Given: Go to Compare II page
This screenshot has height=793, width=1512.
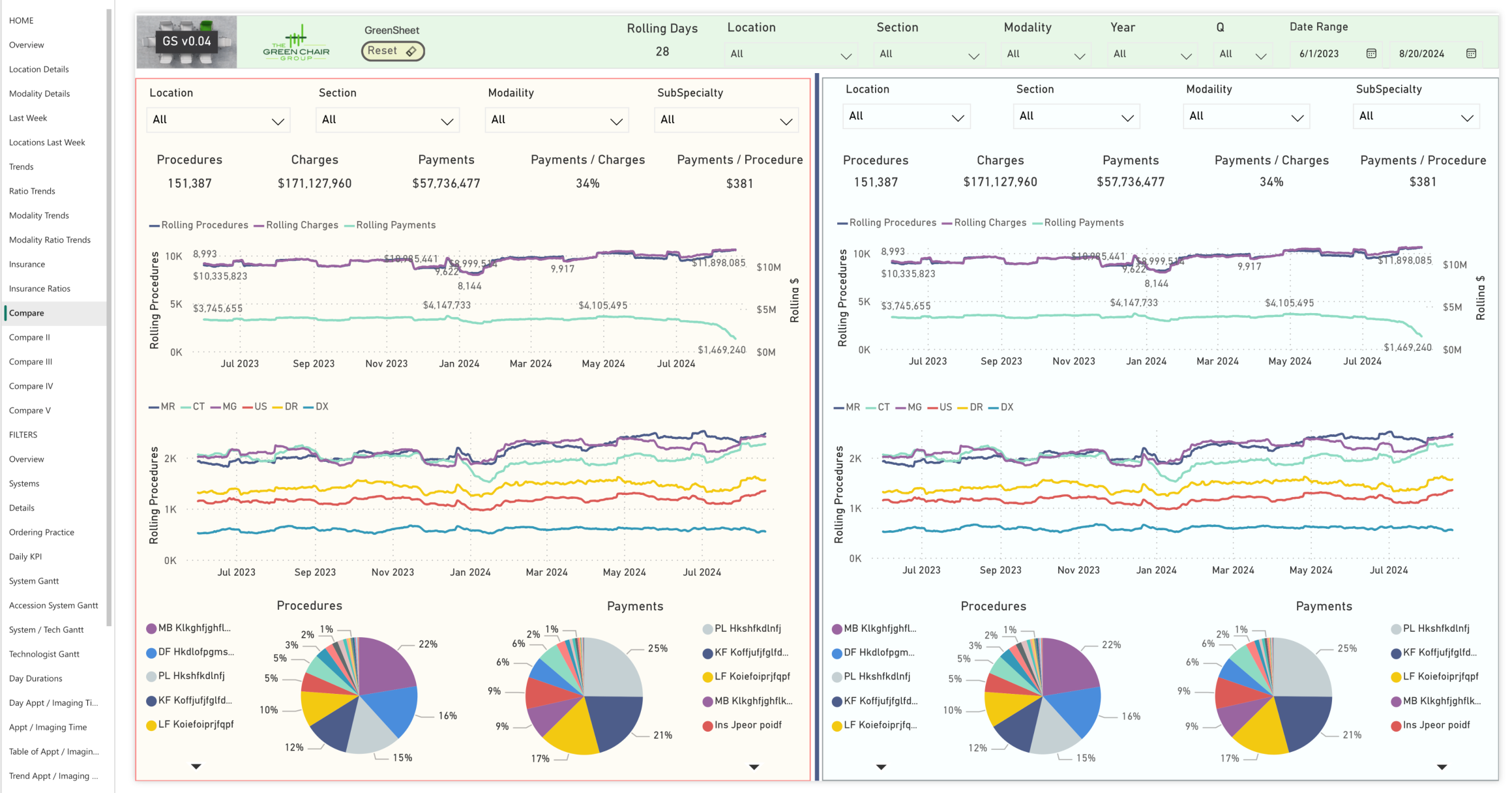Looking at the screenshot, I should click(29, 337).
